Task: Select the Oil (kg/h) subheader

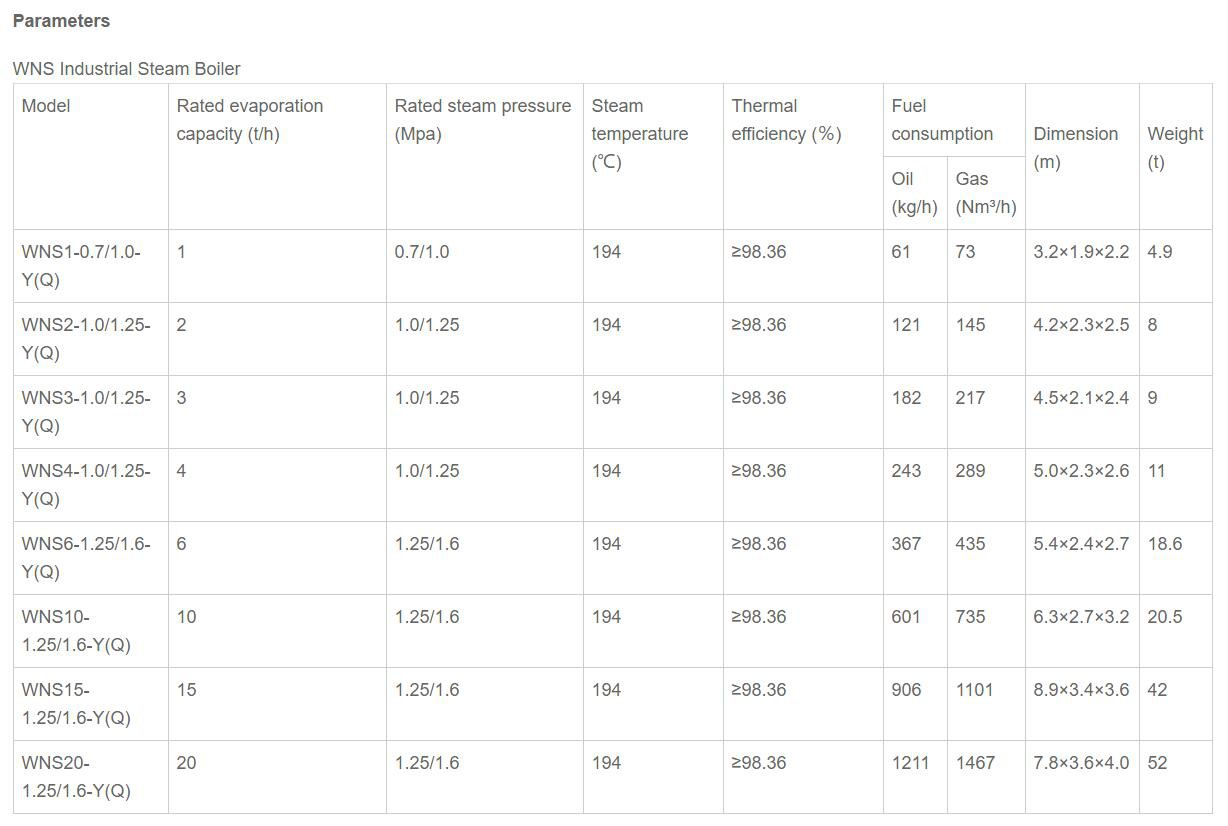Action: click(914, 193)
